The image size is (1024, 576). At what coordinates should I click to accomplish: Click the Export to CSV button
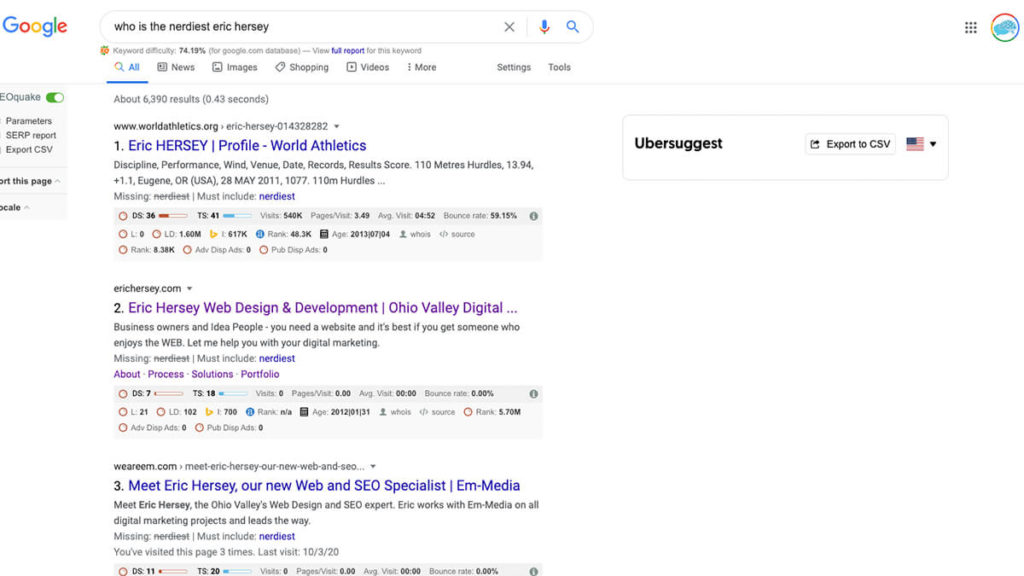coord(850,144)
